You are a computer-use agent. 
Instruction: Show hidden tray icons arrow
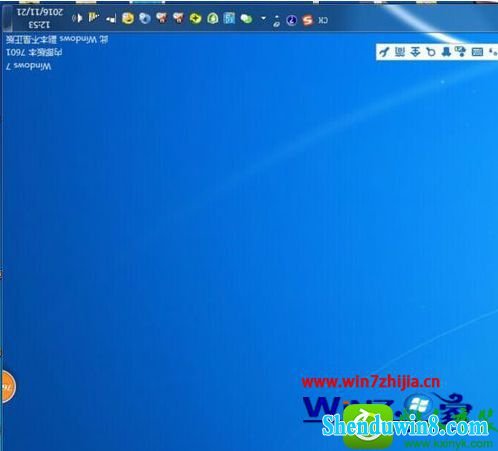pyautogui.click(x=263, y=18)
